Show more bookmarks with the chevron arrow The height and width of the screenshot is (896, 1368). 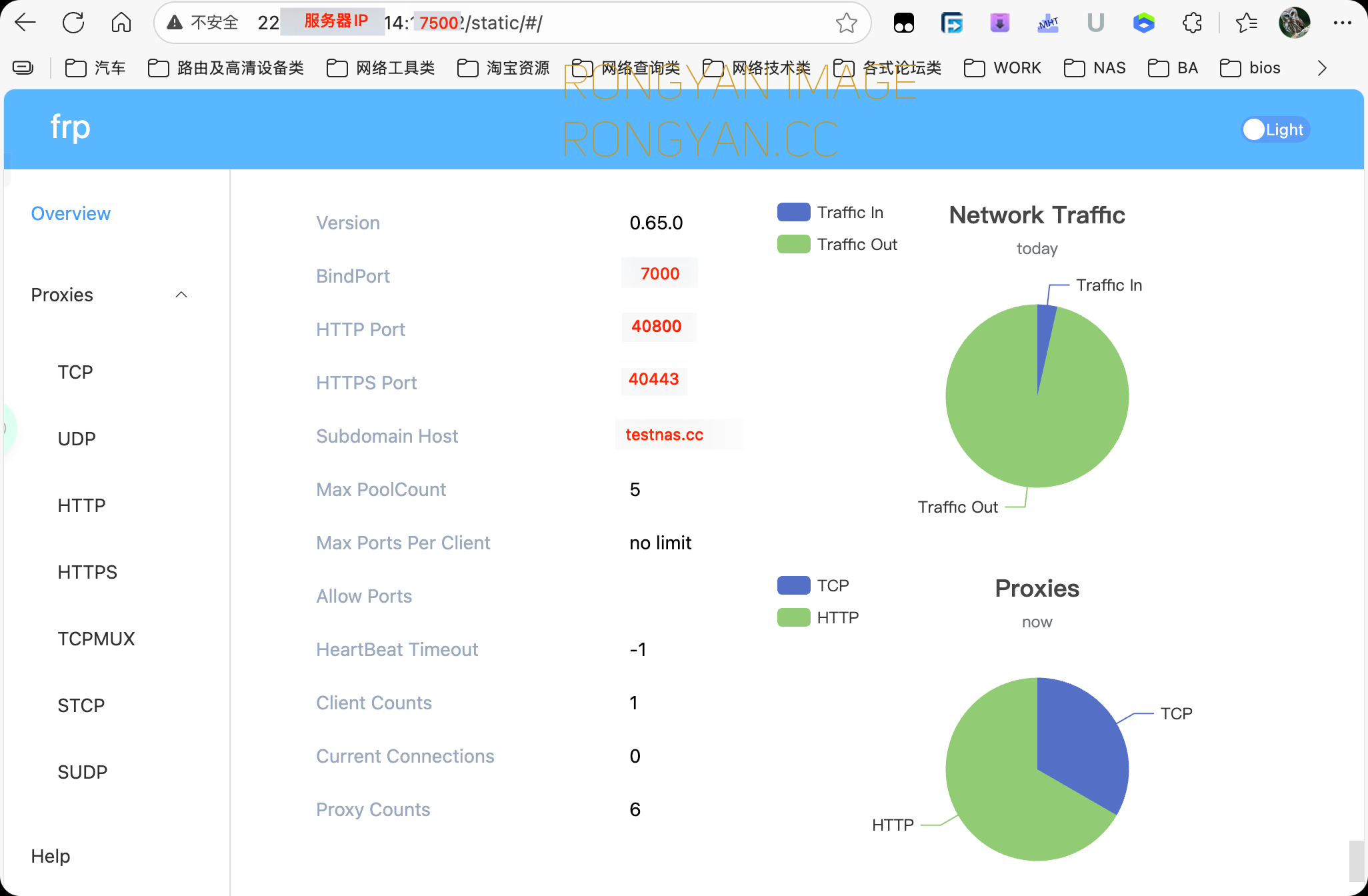click(1322, 68)
